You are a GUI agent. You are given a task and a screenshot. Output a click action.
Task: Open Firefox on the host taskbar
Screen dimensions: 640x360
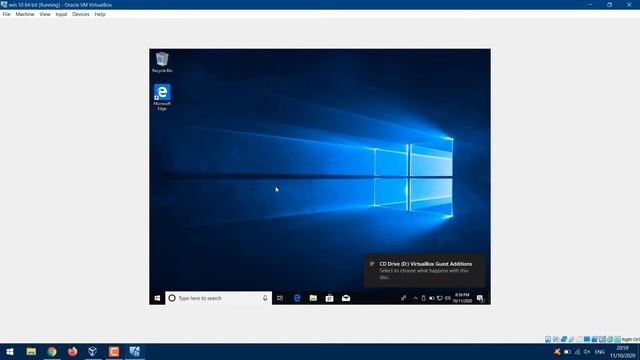(73, 351)
